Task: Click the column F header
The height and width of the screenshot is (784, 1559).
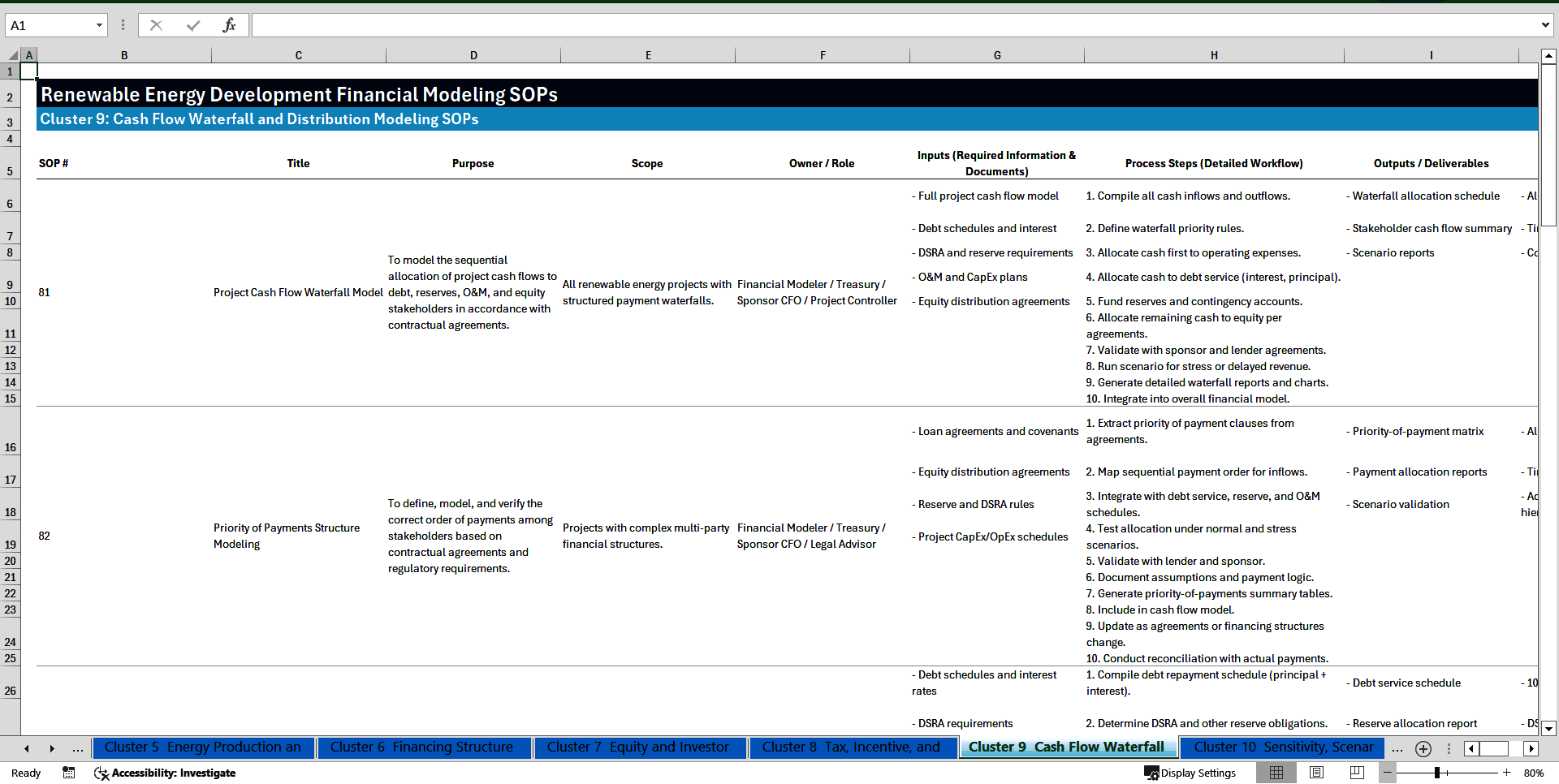Action: point(823,54)
